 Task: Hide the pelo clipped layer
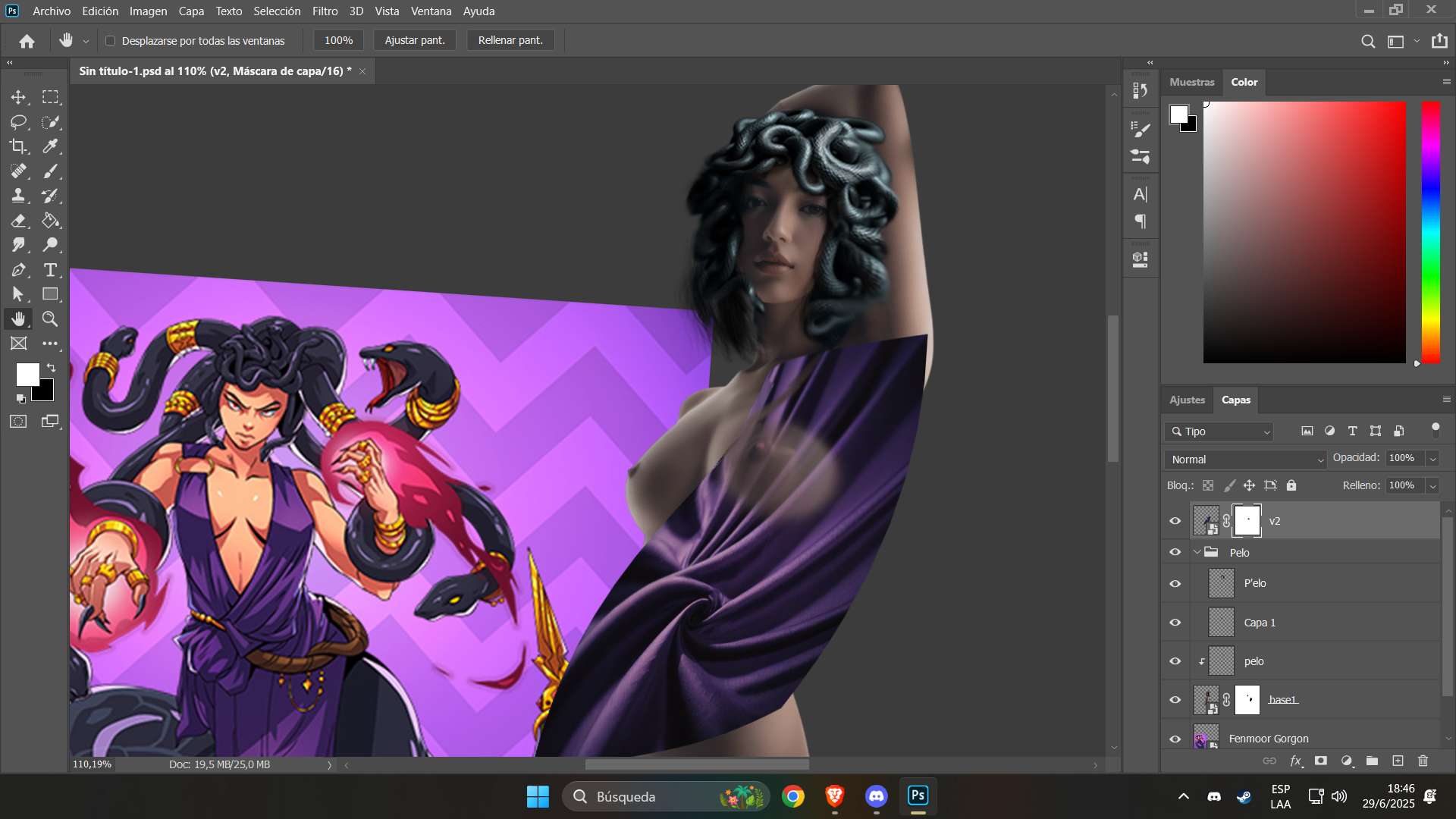click(x=1175, y=661)
